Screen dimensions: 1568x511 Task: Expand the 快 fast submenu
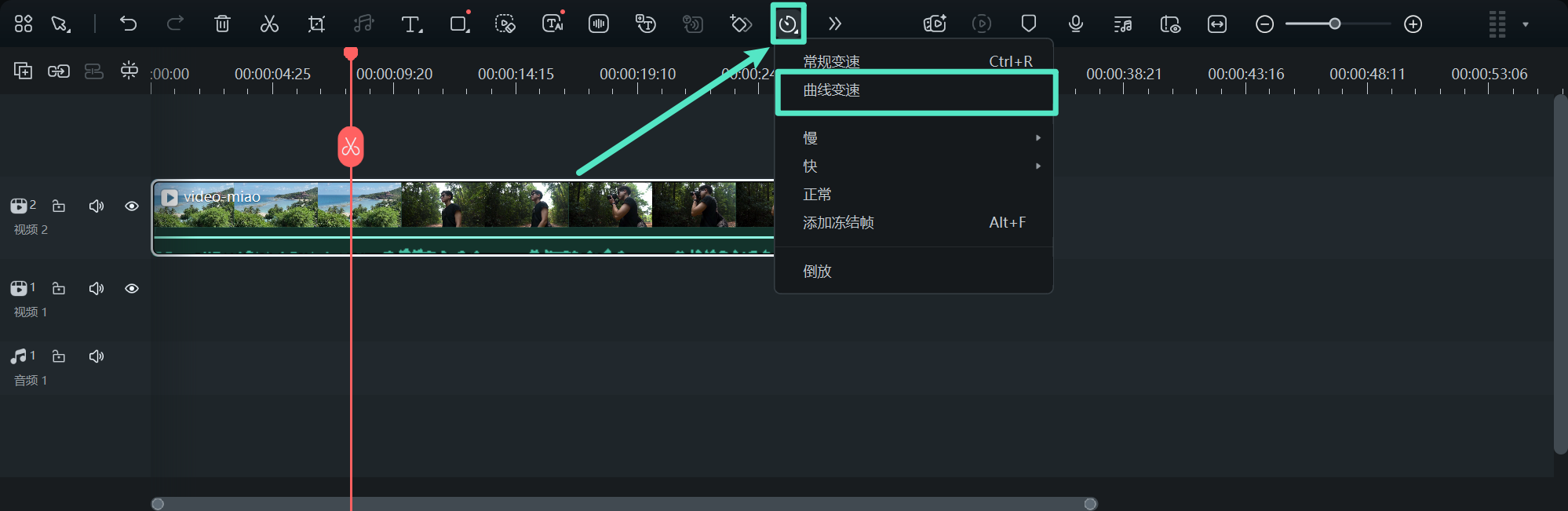point(913,166)
